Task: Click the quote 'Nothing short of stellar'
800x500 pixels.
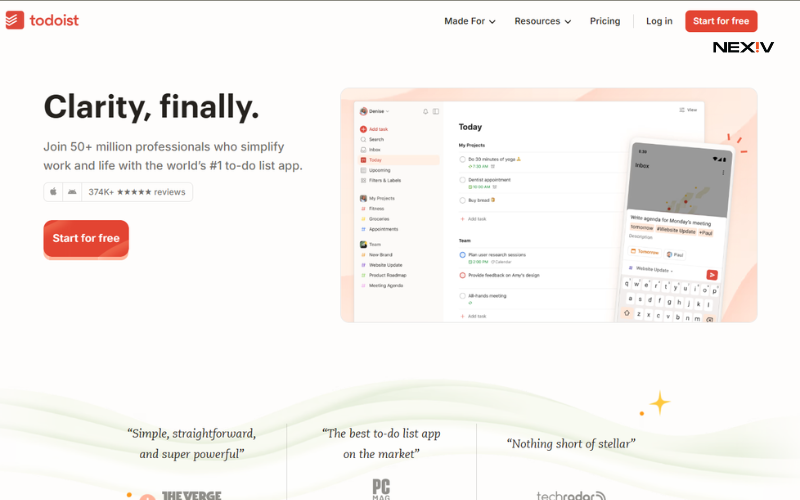Action: click(571, 443)
